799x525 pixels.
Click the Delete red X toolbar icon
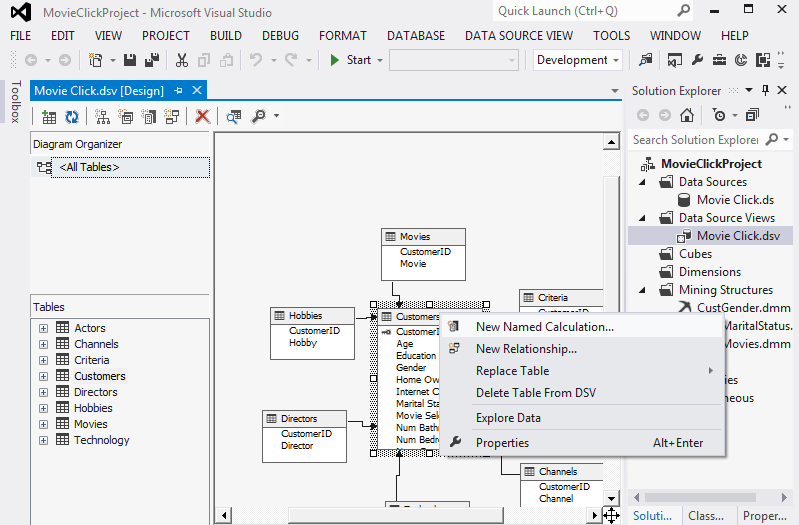pyautogui.click(x=202, y=117)
